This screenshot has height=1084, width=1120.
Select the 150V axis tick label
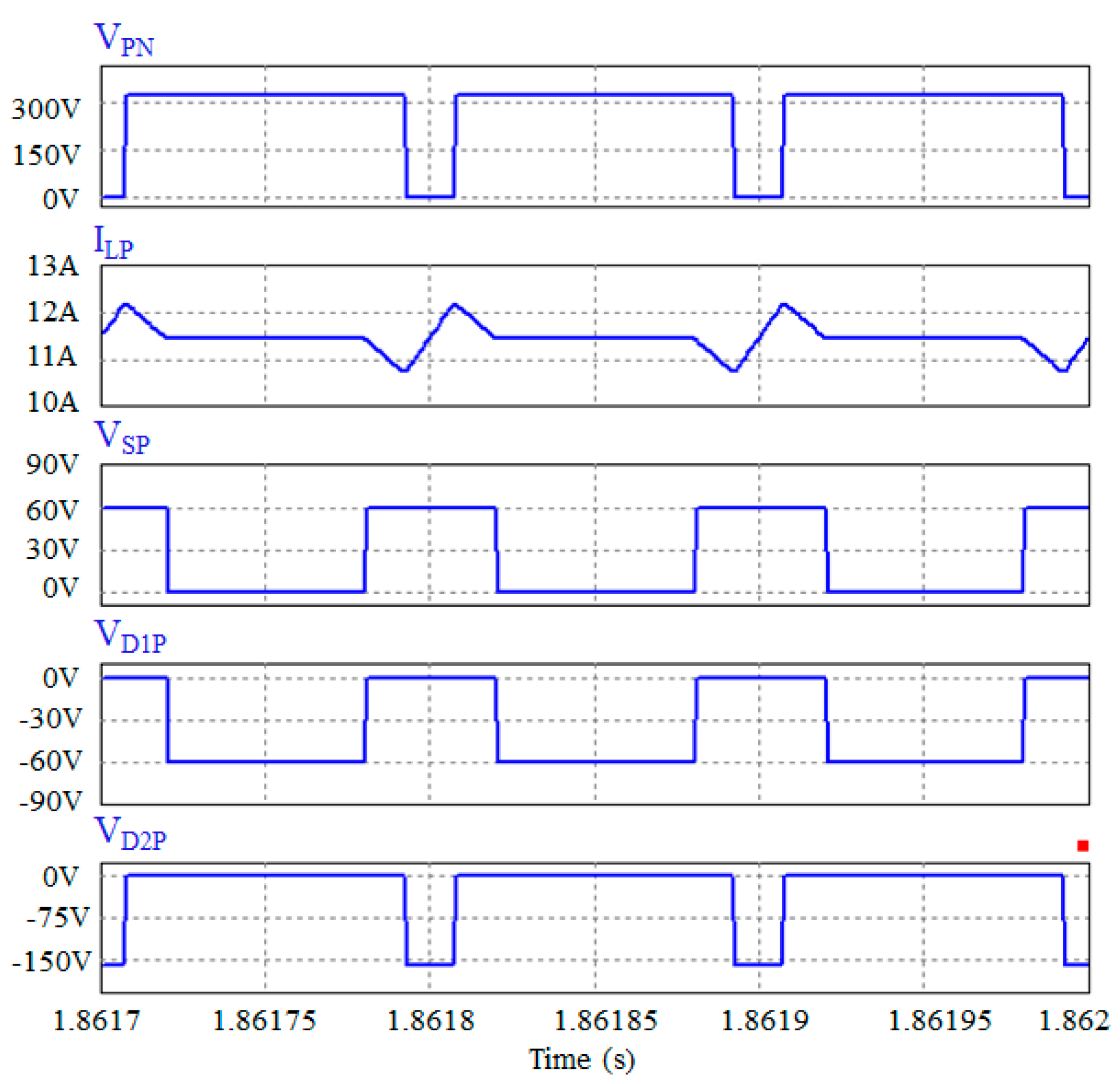click(46, 155)
